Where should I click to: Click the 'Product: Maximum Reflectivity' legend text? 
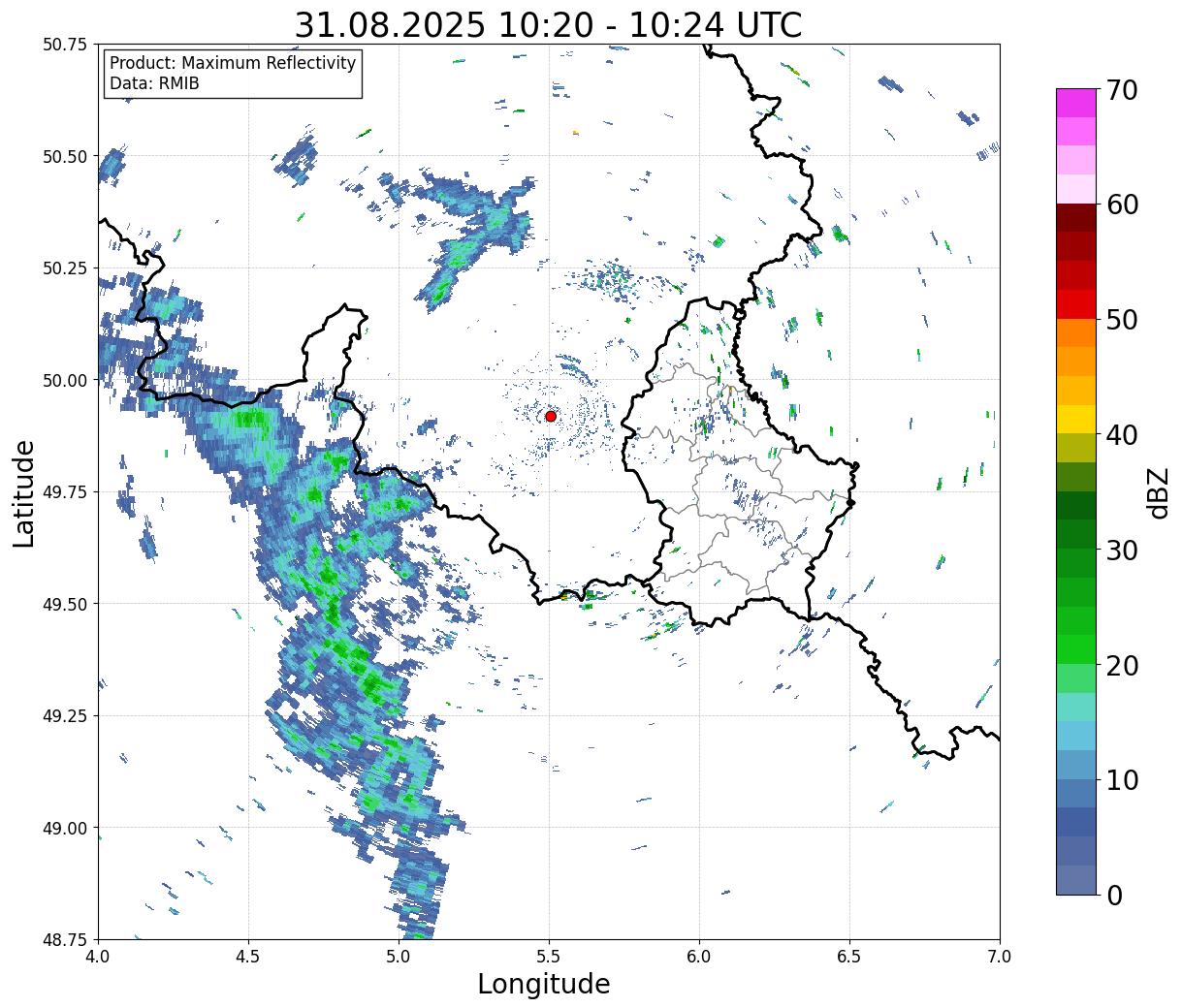[x=233, y=63]
